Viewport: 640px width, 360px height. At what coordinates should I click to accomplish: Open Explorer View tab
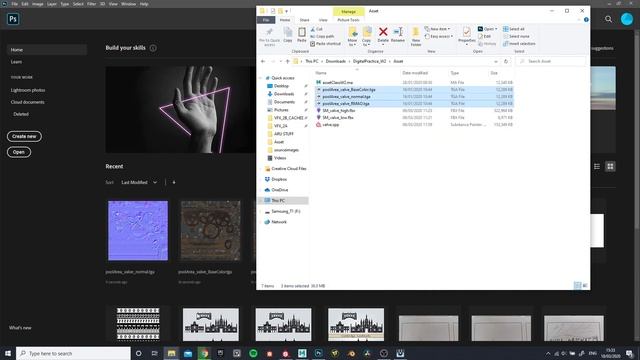[x=323, y=20]
